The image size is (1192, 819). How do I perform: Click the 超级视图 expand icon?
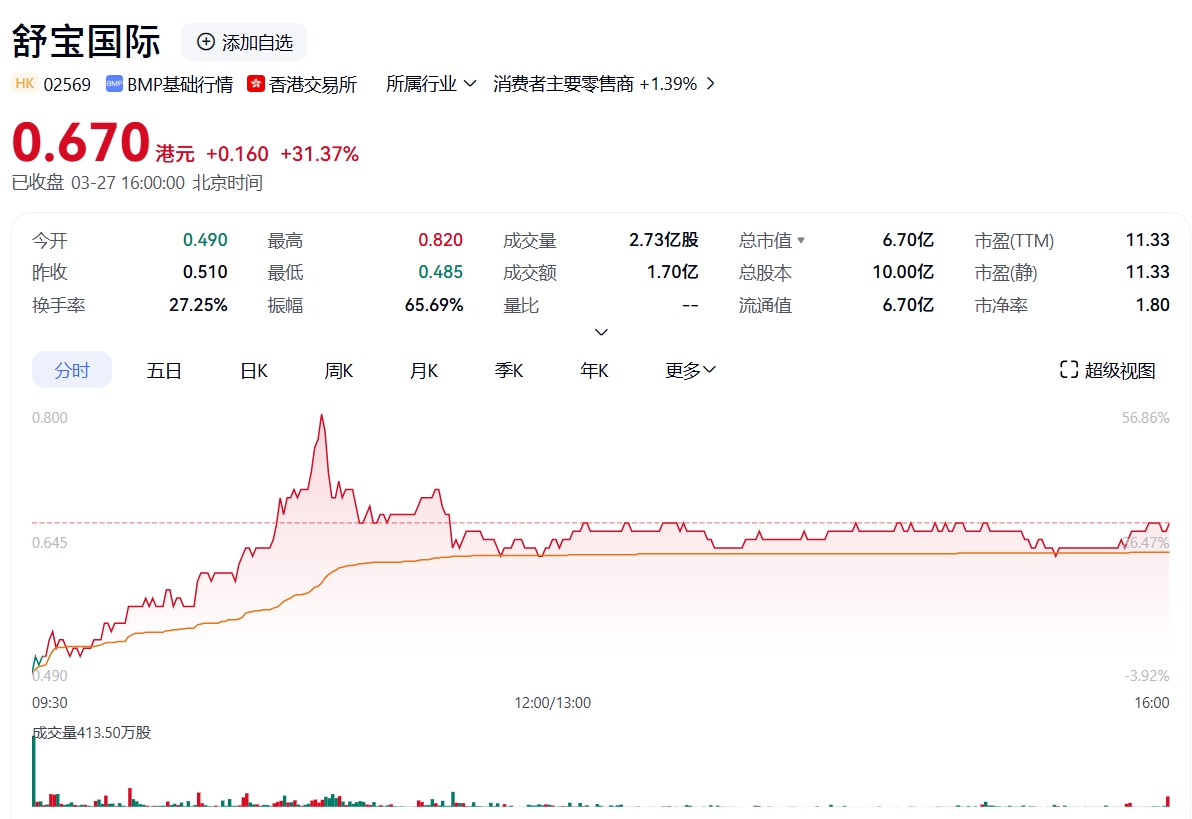[1069, 370]
